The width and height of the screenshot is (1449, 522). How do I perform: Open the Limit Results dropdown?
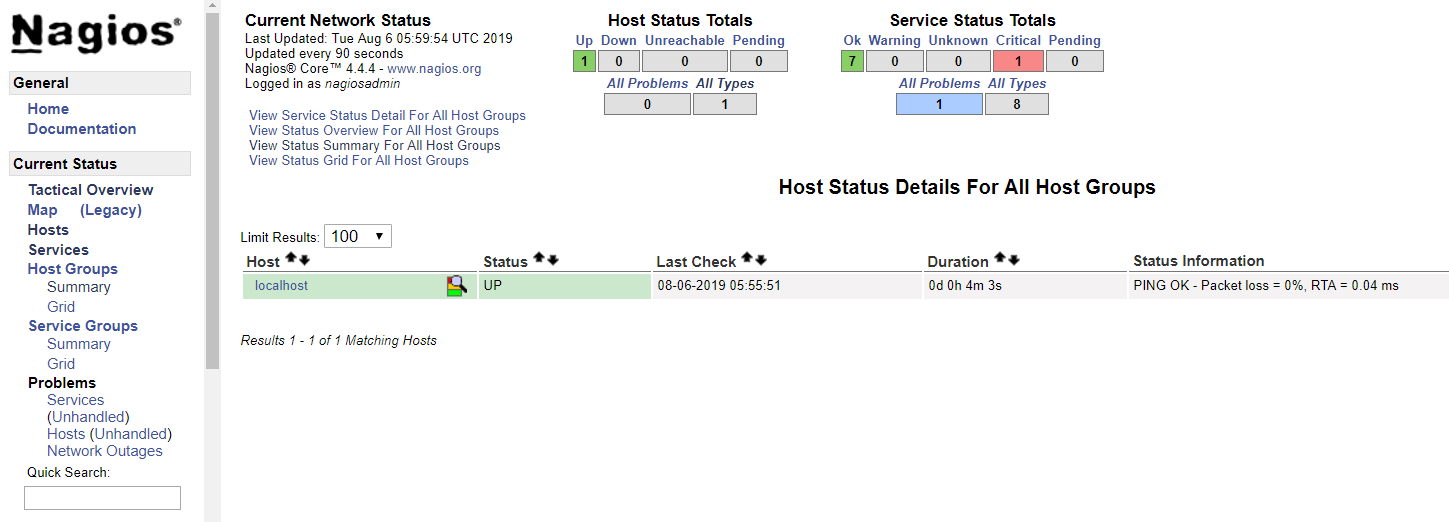coord(358,237)
